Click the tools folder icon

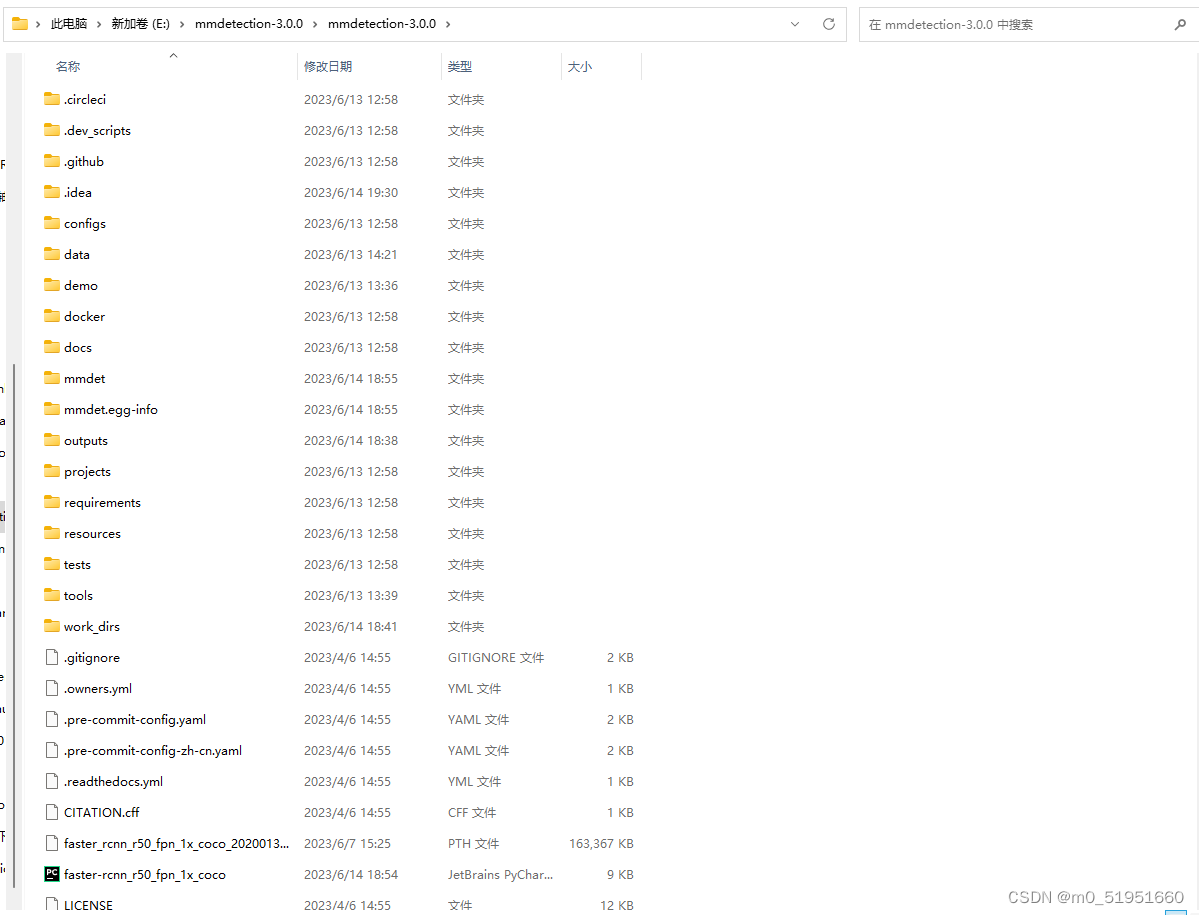point(52,595)
